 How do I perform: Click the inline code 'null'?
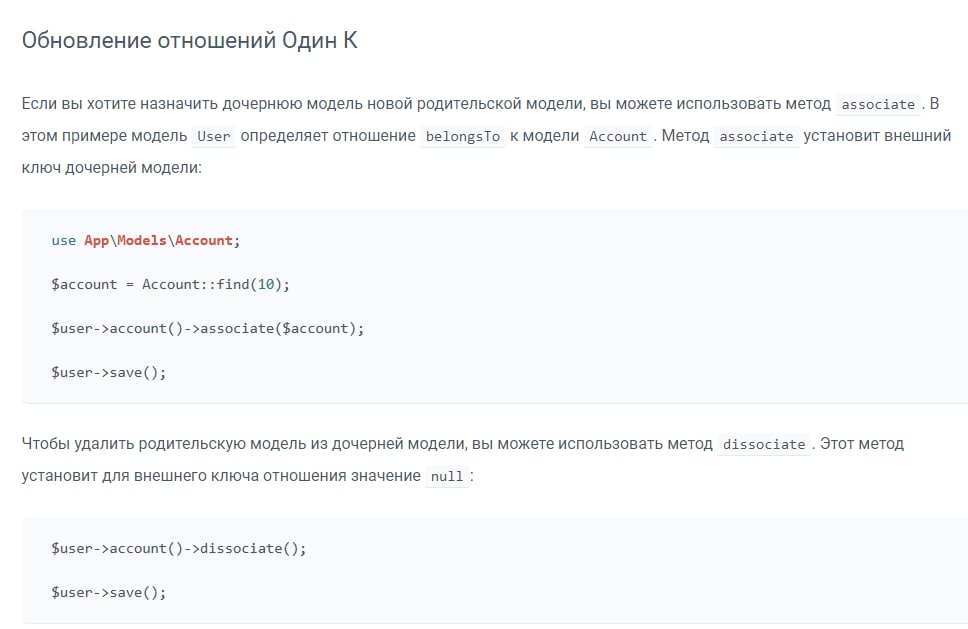click(447, 477)
